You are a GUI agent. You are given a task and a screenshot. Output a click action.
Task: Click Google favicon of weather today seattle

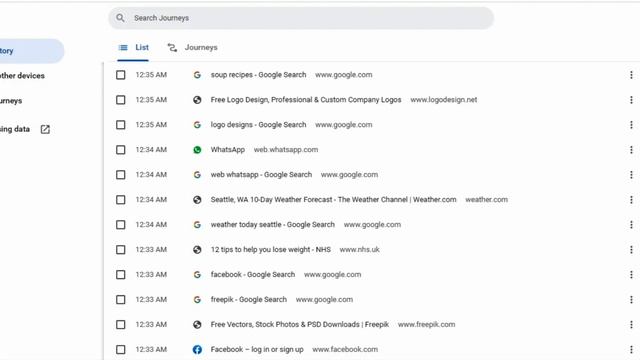(197, 225)
